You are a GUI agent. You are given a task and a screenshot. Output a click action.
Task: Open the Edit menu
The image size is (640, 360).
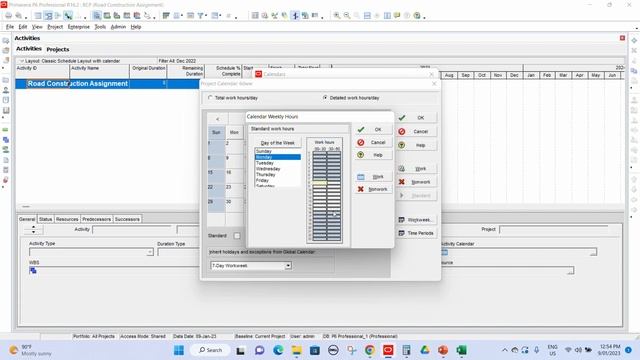tap(23, 27)
